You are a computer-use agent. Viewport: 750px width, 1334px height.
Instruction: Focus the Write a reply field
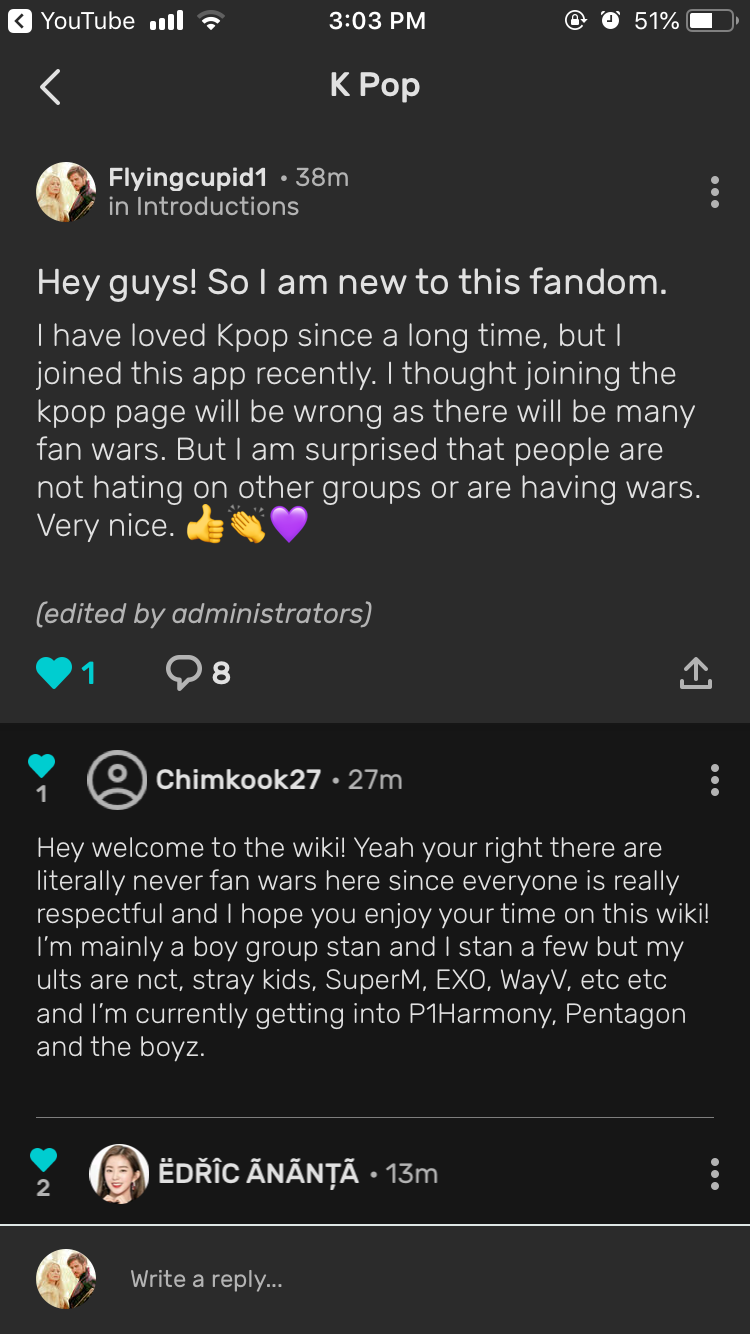coord(400,1279)
